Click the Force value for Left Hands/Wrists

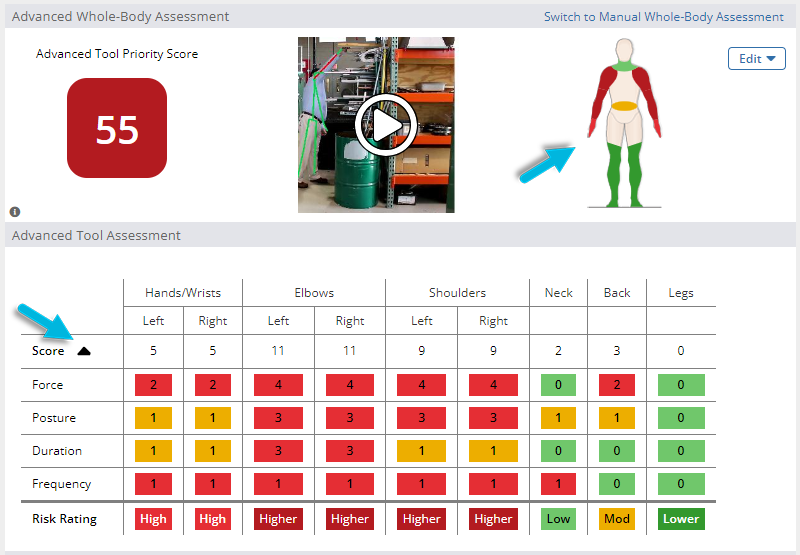coord(153,385)
